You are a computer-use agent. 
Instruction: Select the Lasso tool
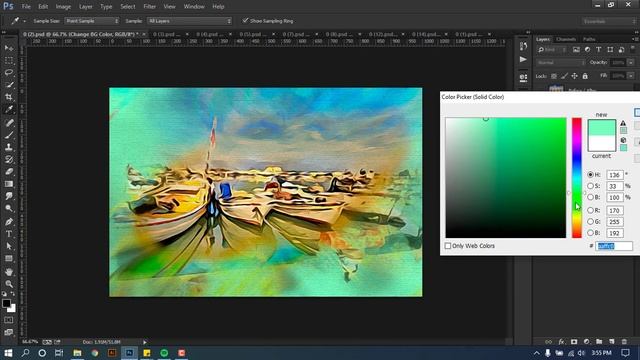pos(9,73)
